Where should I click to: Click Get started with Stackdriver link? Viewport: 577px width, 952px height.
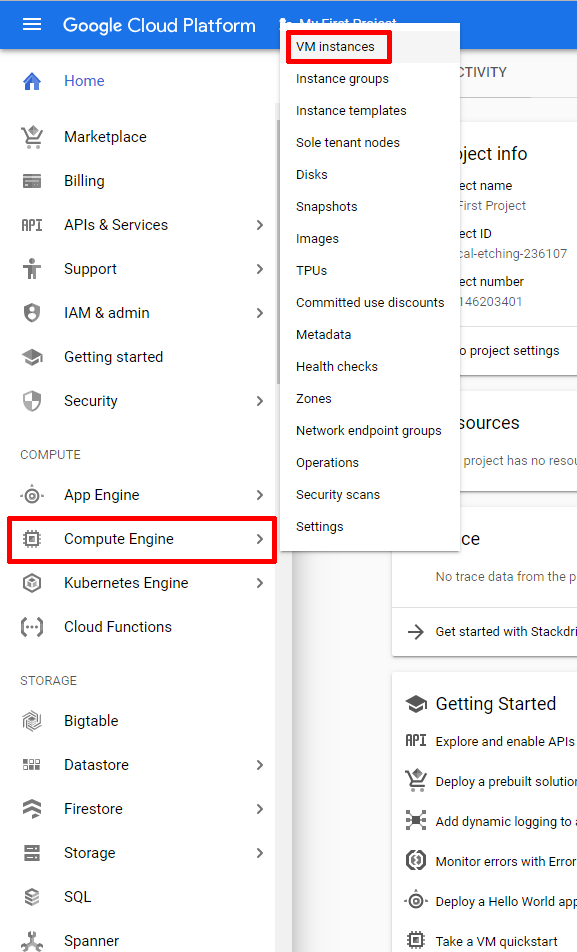(x=505, y=631)
